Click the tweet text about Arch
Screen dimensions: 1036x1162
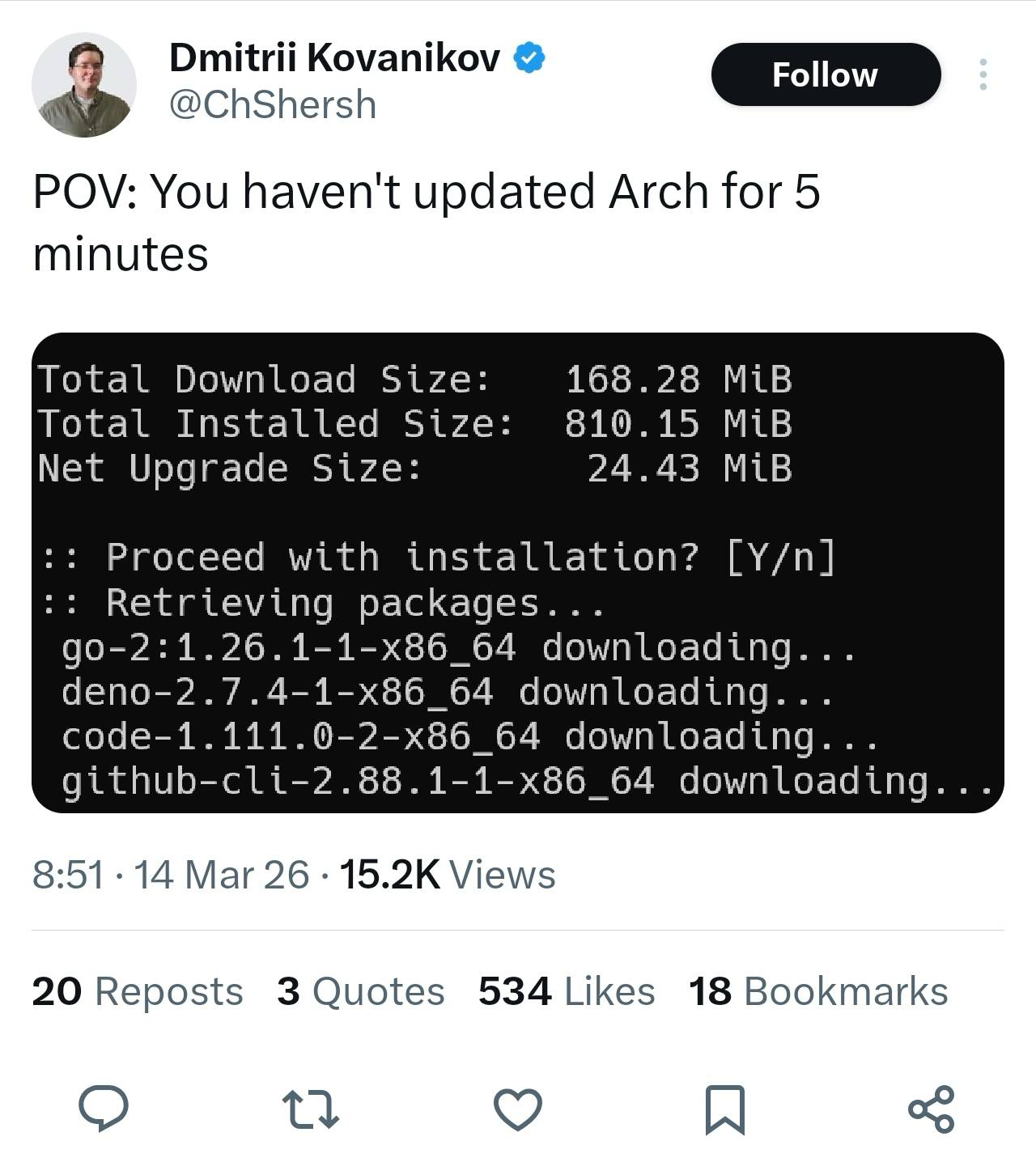point(427,222)
